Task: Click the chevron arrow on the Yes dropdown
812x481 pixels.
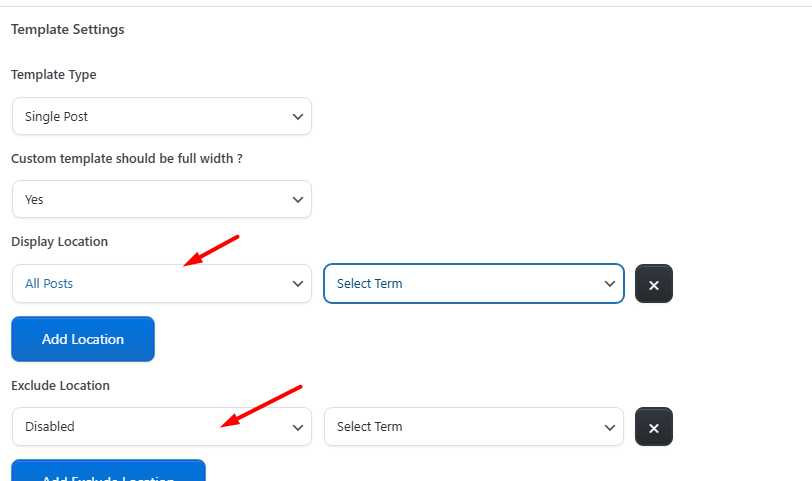Action: [x=297, y=200]
